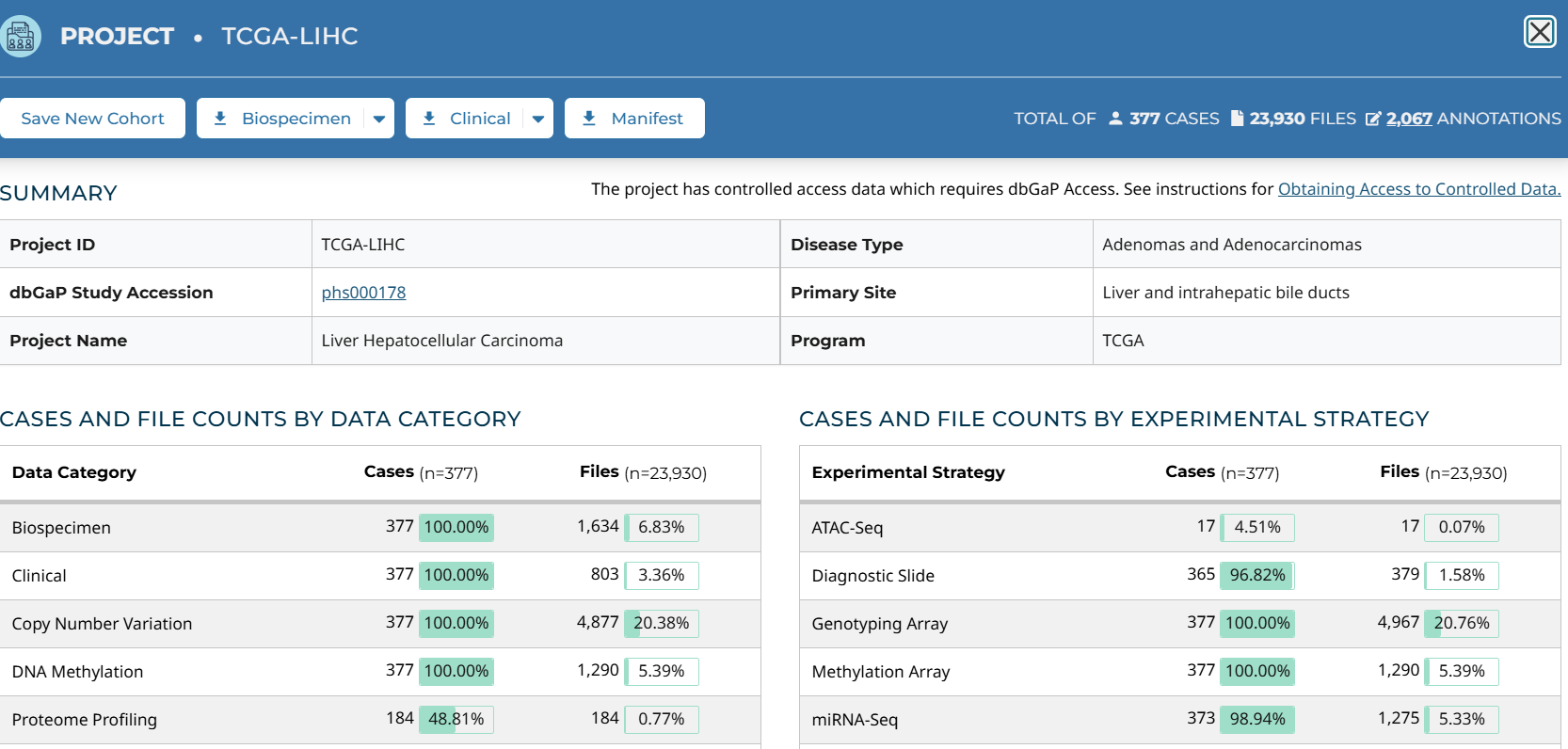Close the TCGA-LIHC project panel
This screenshot has height=749, width=1568.
pyautogui.click(x=1540, y=32)
